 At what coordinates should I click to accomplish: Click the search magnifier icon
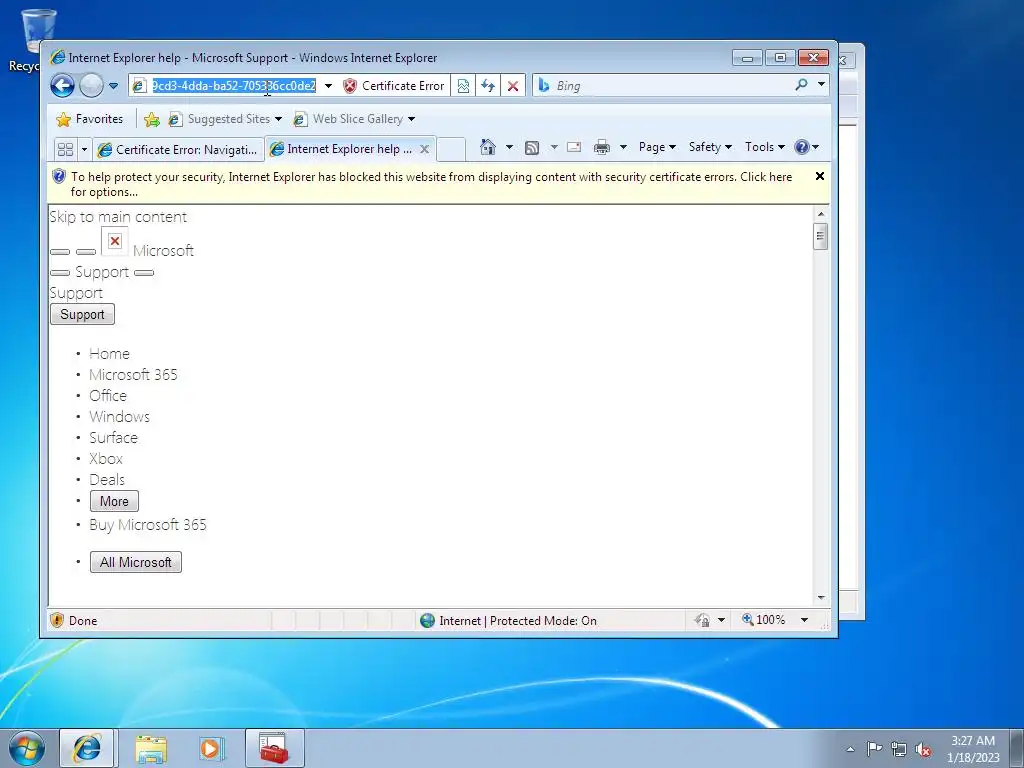(x=801, y=85)
